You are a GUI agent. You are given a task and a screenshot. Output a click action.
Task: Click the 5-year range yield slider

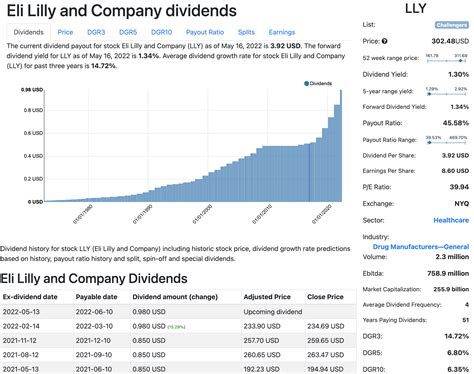click(447, 94)
